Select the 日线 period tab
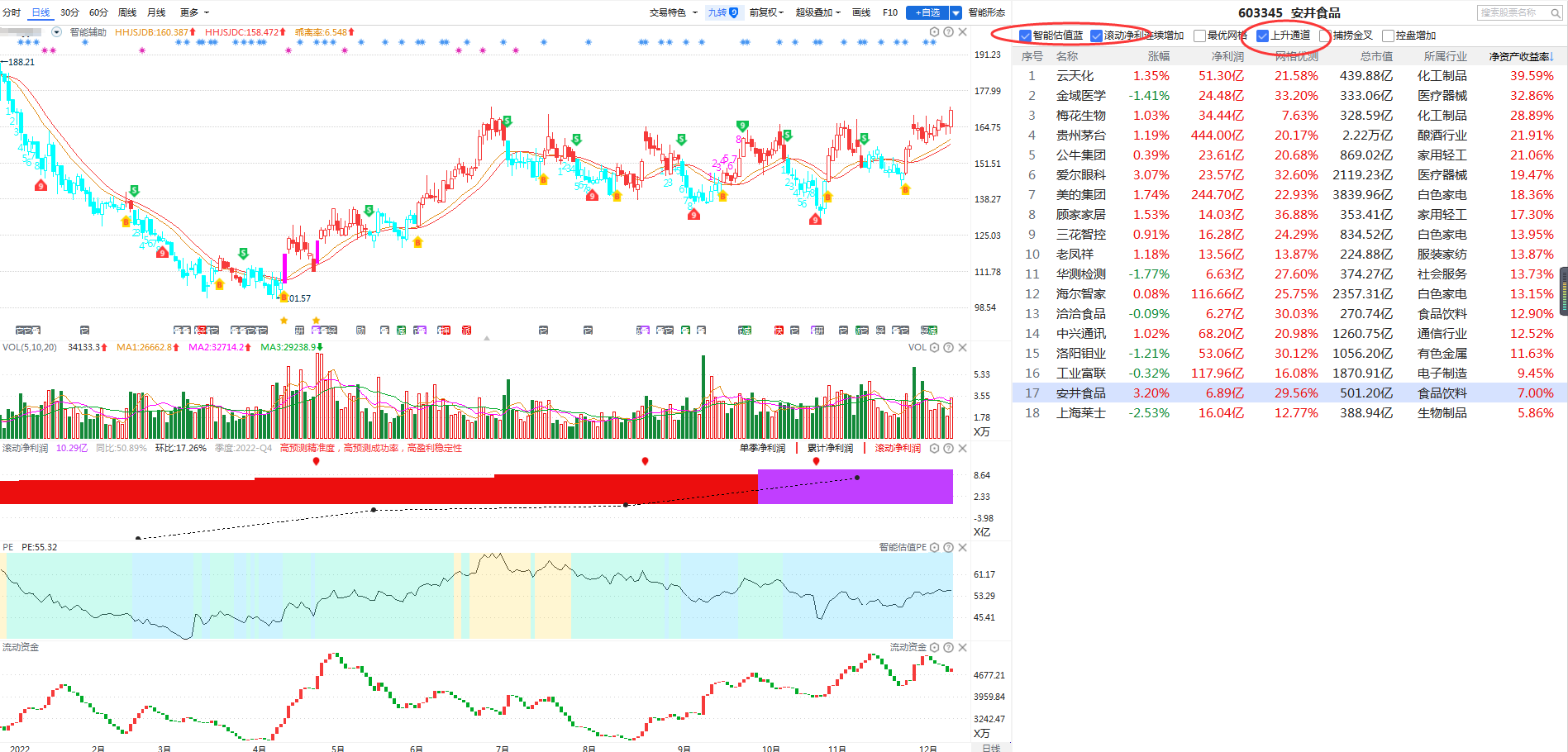The width and height of the screenshot is (1568, 752). click(41, 12)
